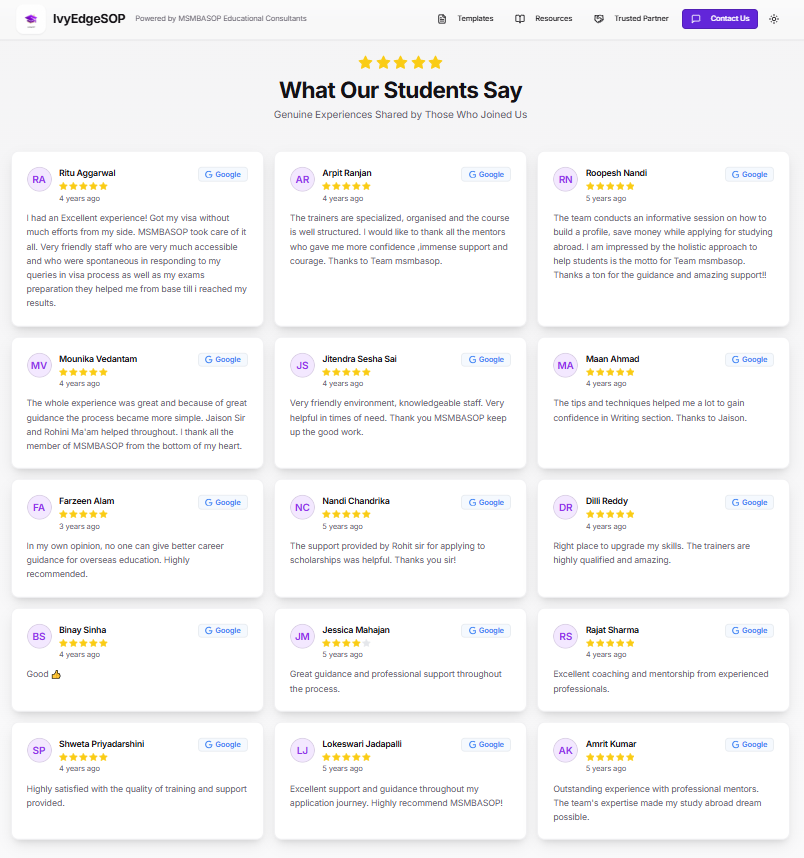Screen dimensions: 804x858
Task: Click the Google badge on Jessica Mahajan's review
Action: click(486, 631)
